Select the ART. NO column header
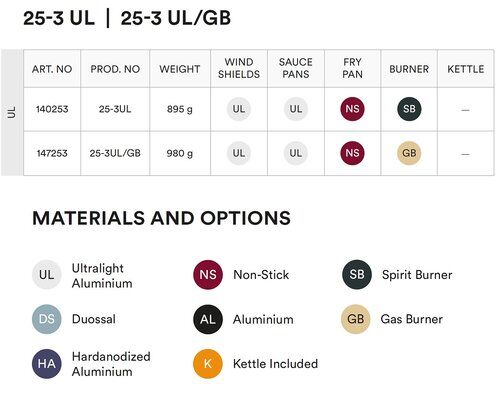Screen dimensions: 500x400 (52, 69)
